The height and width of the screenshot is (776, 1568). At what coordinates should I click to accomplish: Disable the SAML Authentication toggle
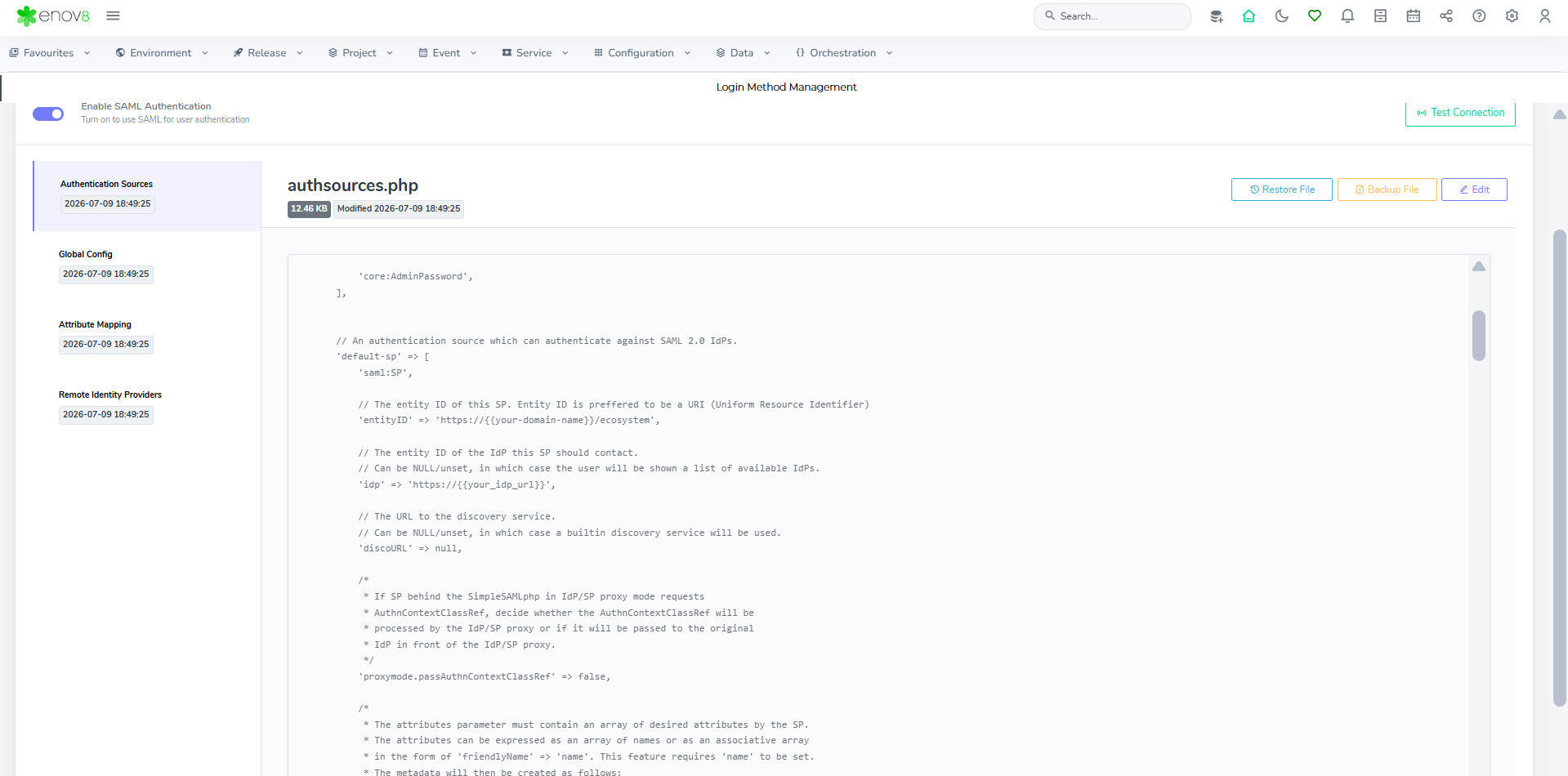48,114
